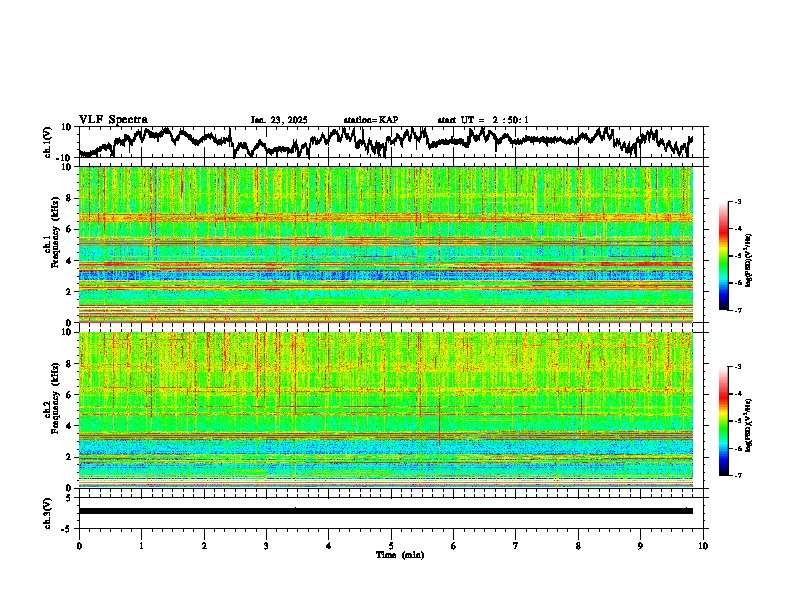Click tick label 10 on the Time axis
Image resolution: width=792 pixels, height=612 pixels.
703,546
